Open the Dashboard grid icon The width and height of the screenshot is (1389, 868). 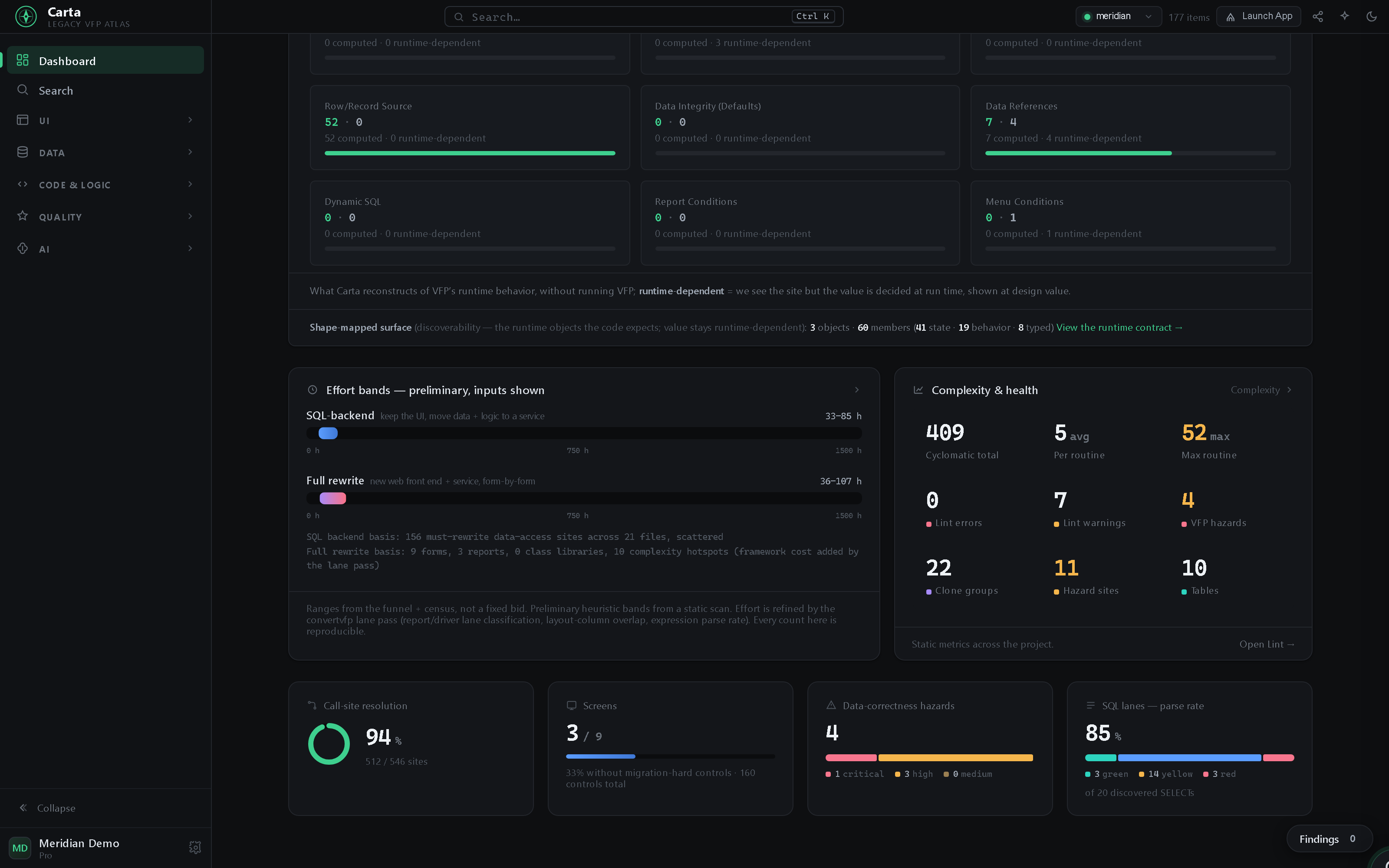[23, 60]
